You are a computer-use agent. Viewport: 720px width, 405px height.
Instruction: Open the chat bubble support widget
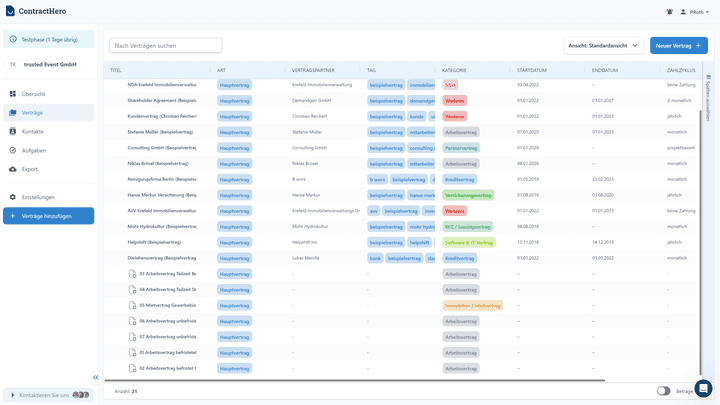pos(703,388)
